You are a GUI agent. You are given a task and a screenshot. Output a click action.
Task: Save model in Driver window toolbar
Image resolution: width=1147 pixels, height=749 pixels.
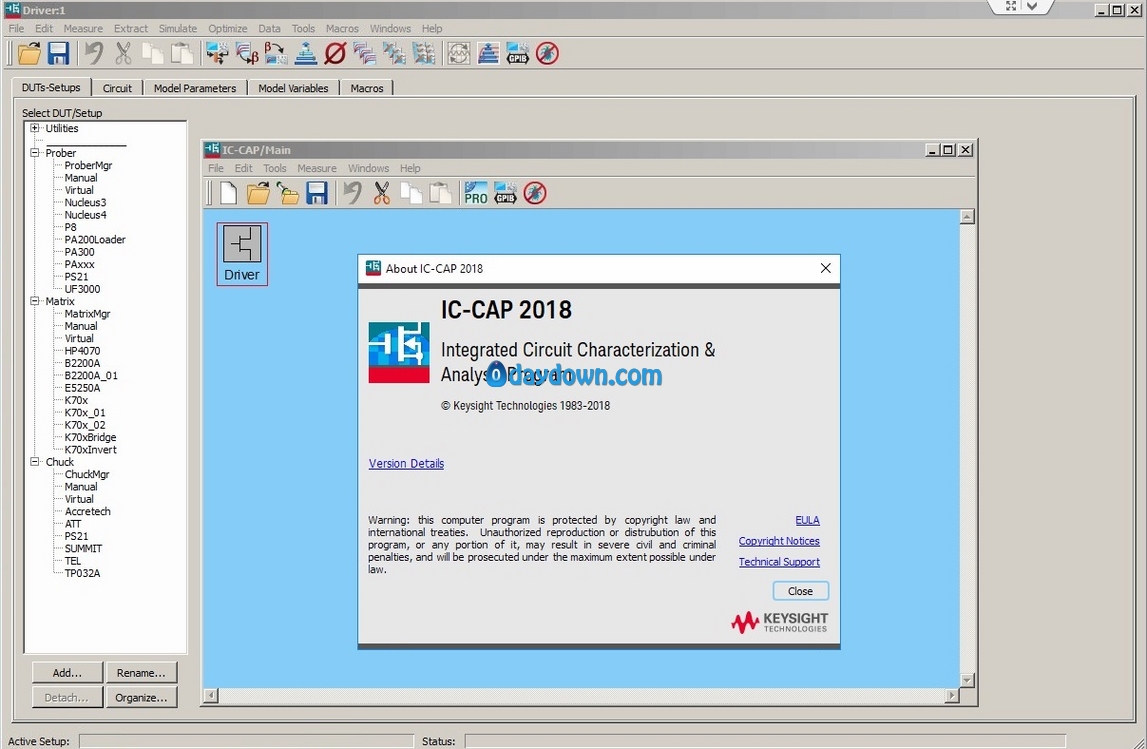tap(59, 53)
